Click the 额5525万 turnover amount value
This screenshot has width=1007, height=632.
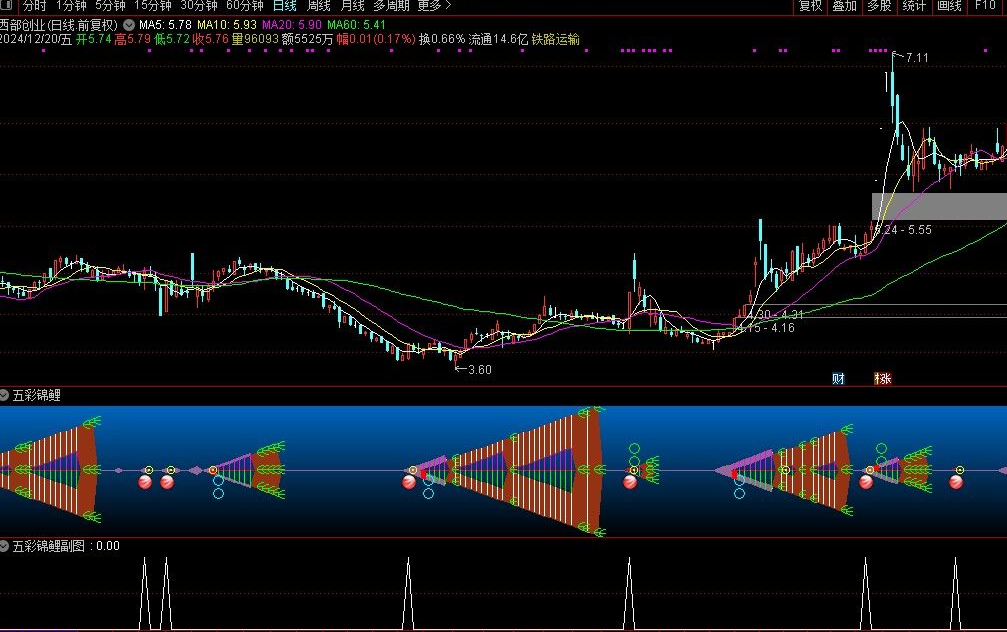coord(308,39)
